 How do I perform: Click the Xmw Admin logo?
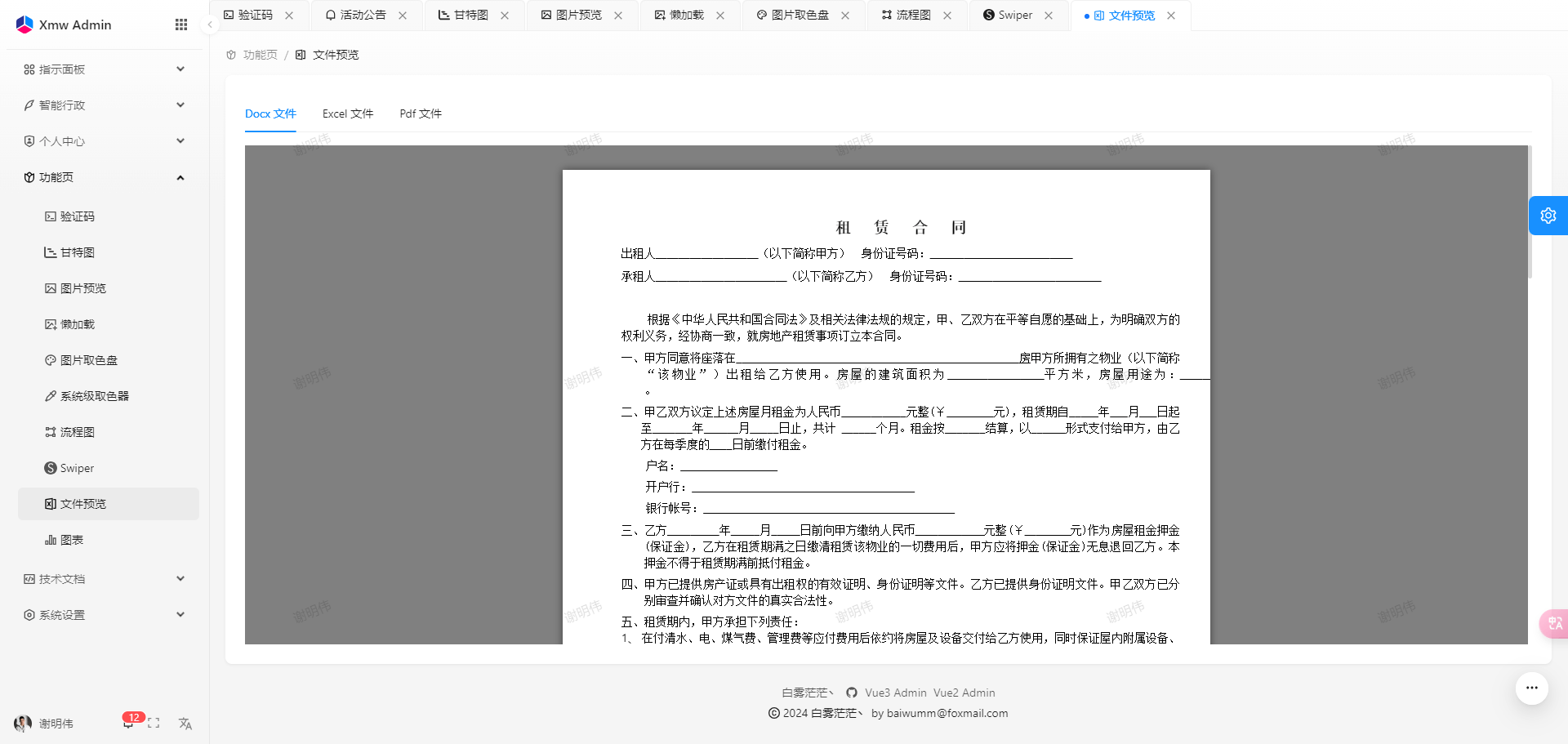point(64,25)
